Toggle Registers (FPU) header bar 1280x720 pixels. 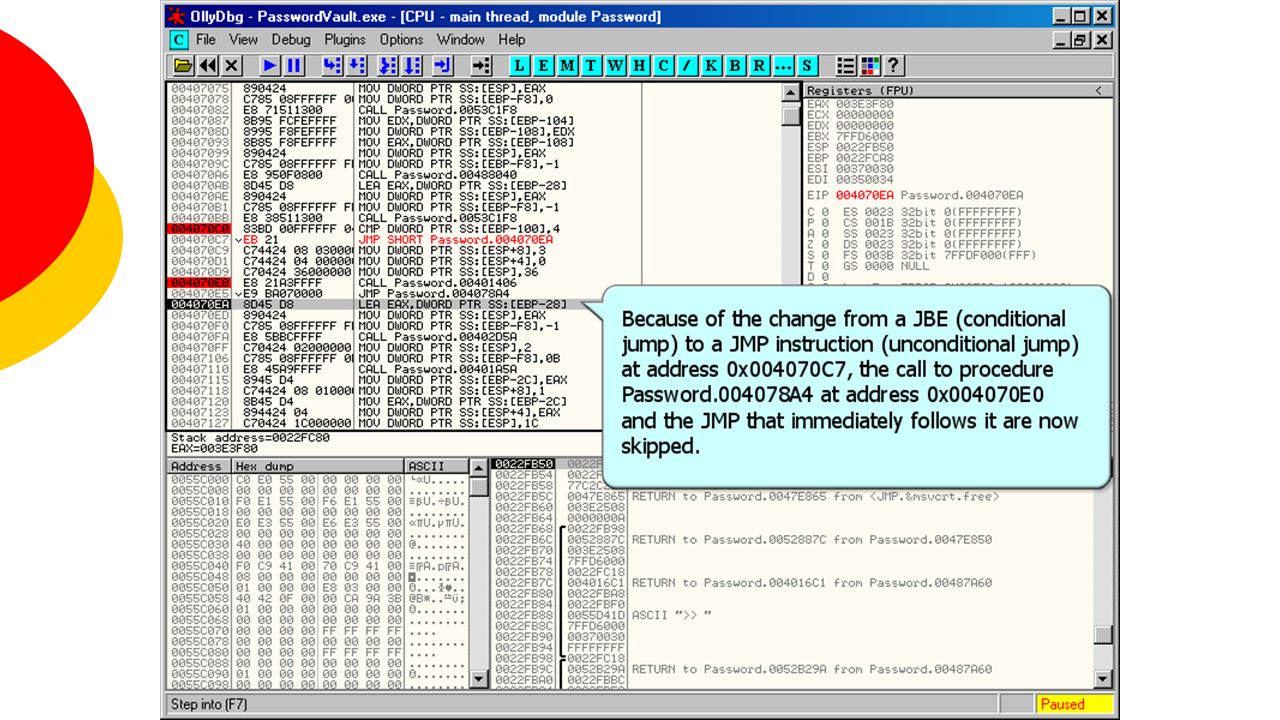click(959, 91)
